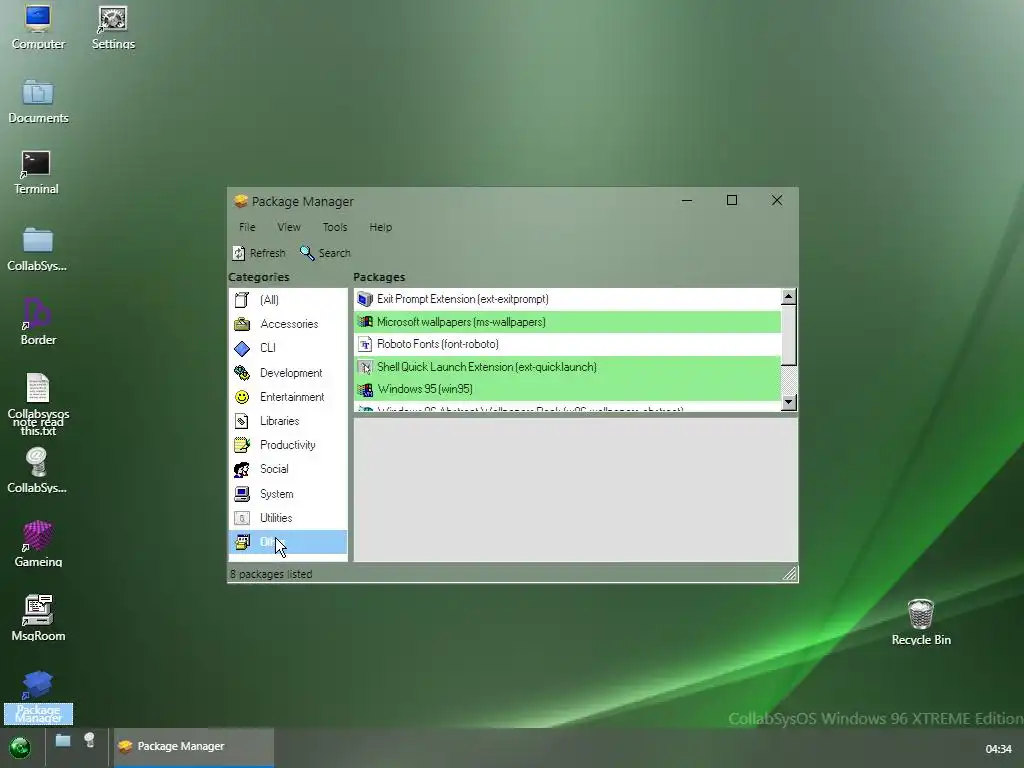The width and height of the screenshot is (1024, 768).
Task: Select Shell Quick Launch Extension row
Action: [568, 367]
